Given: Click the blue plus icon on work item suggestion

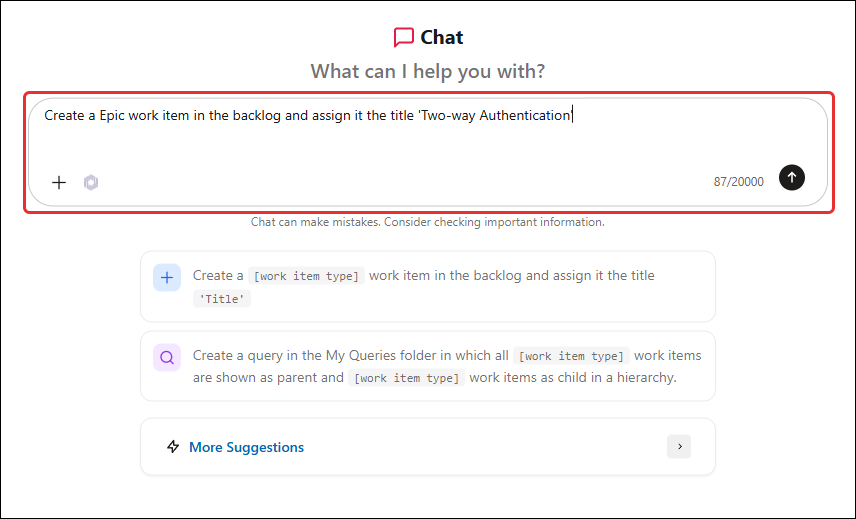Looking at the screenshot, I should tap(167, 277).
